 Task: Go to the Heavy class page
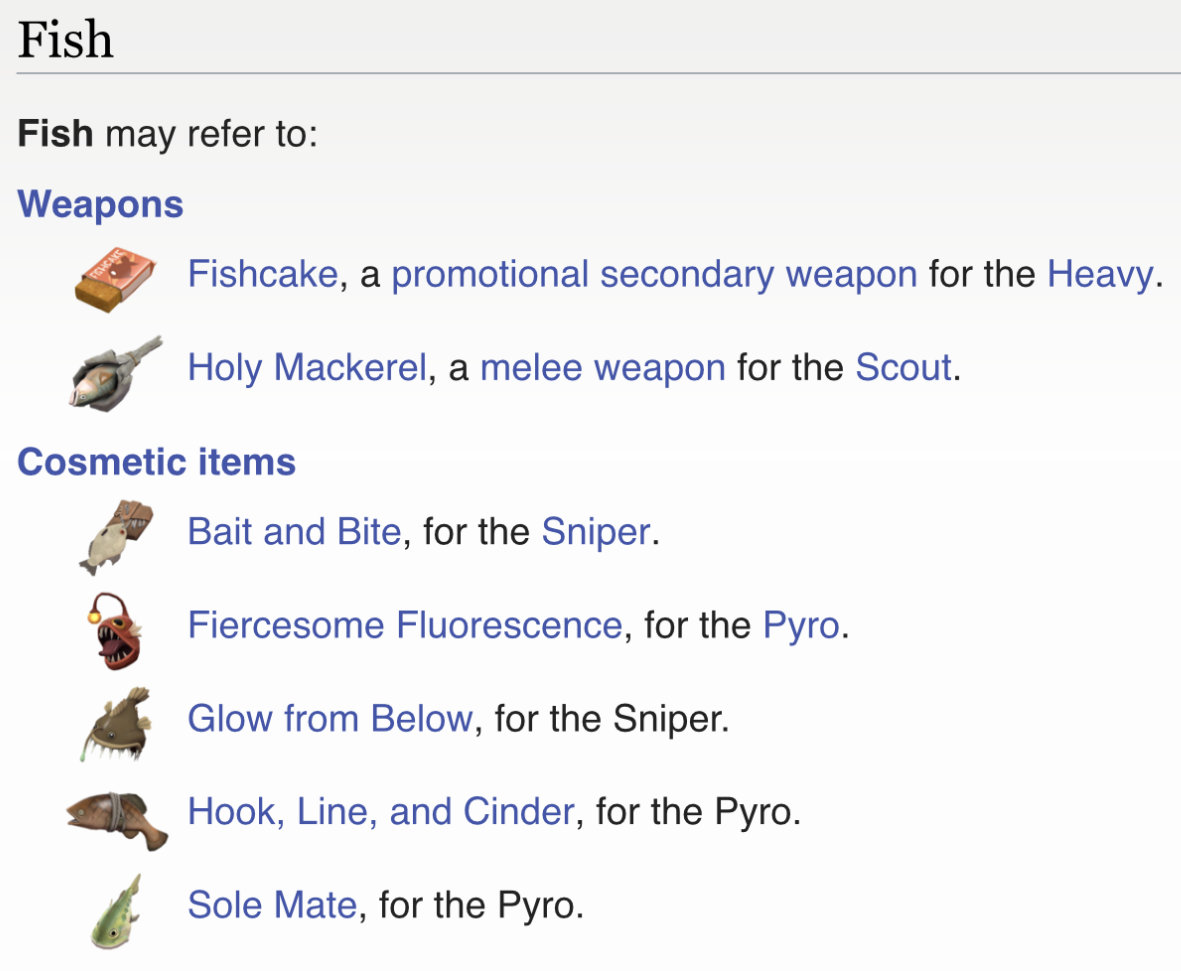[1100, 274]
